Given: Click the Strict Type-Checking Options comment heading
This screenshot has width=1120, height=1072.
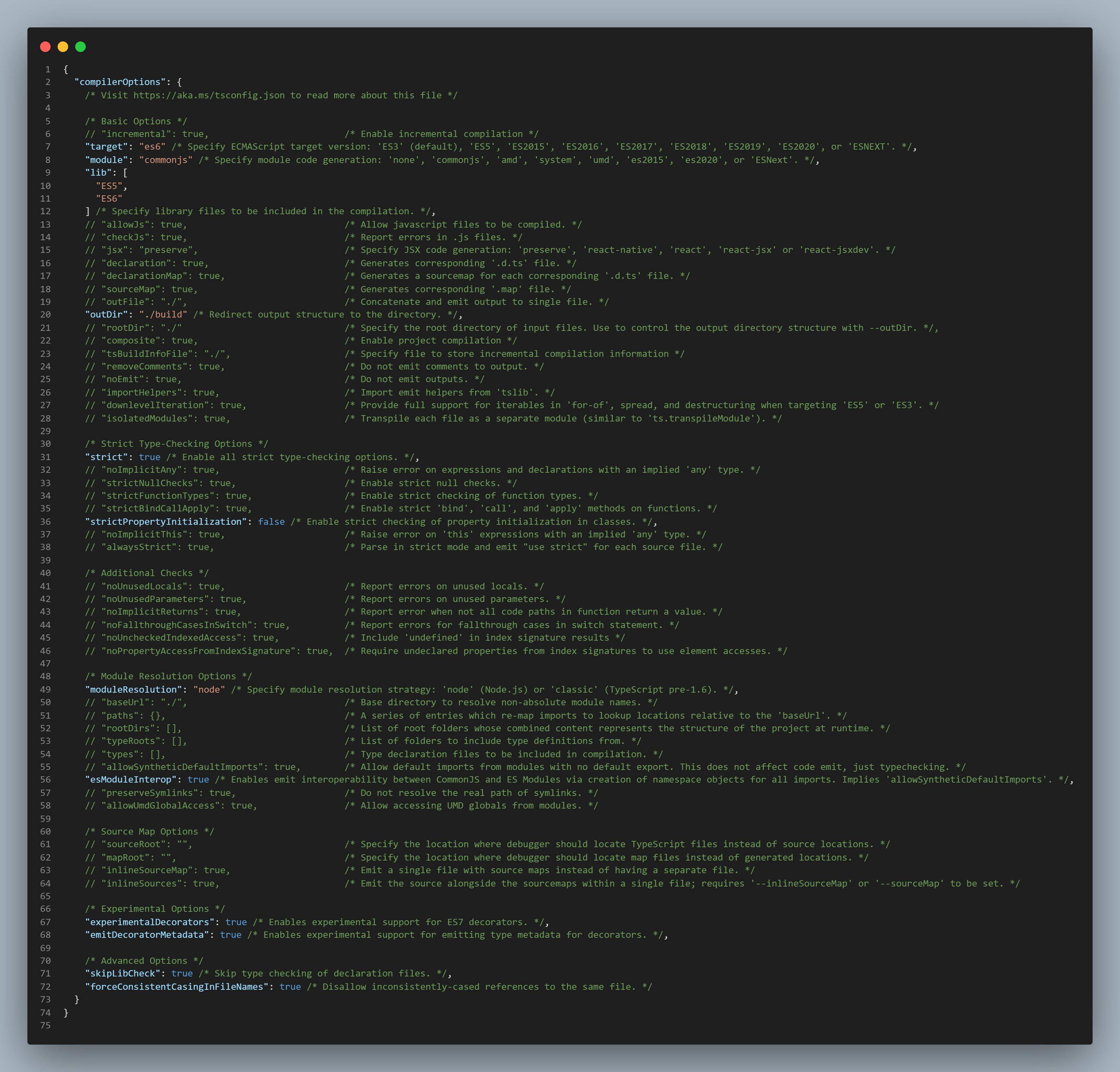Looking at the screenshot, I should pyautogui.click(x=177, y=444).
